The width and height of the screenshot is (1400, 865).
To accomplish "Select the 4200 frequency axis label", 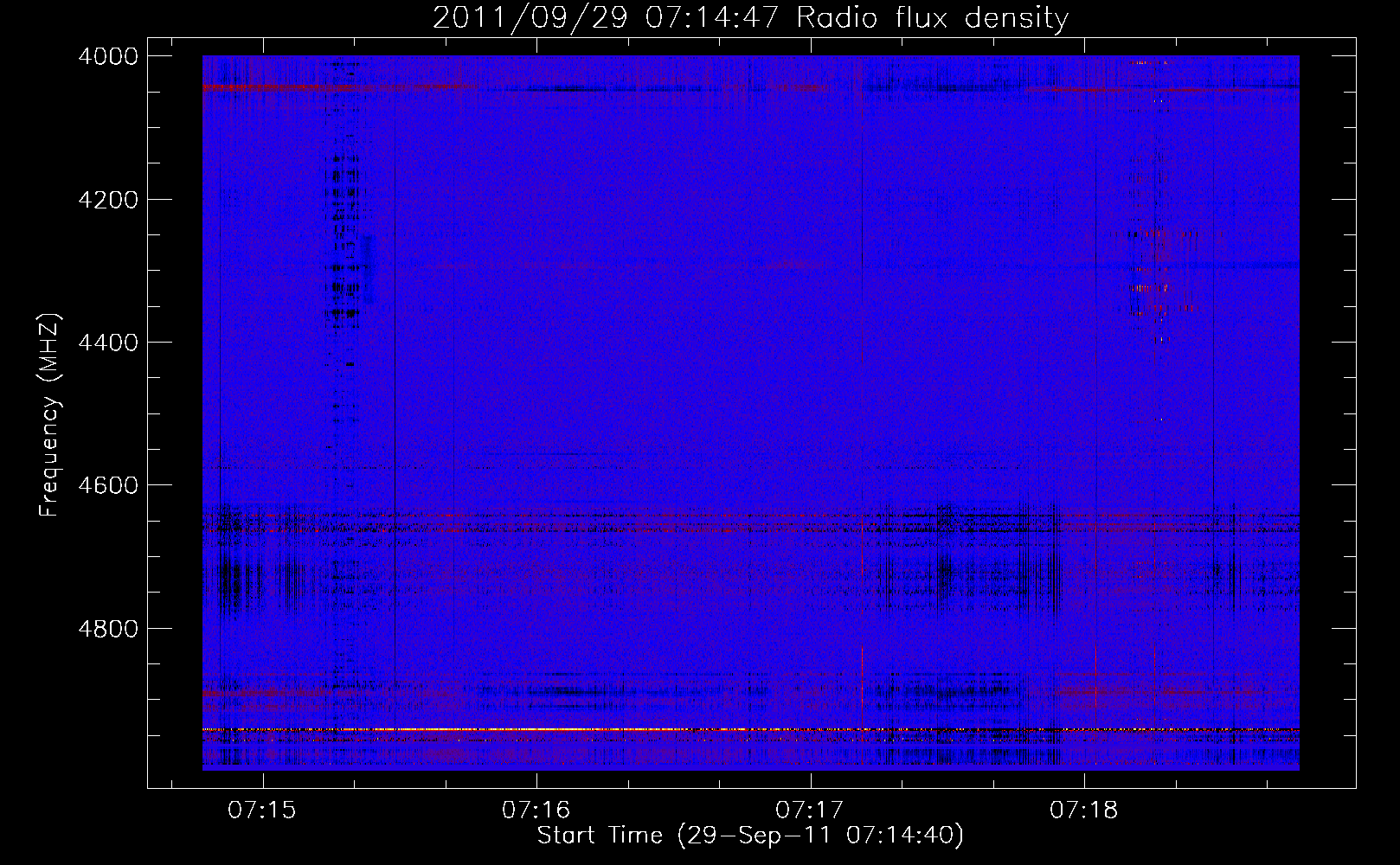I will 108,200.
